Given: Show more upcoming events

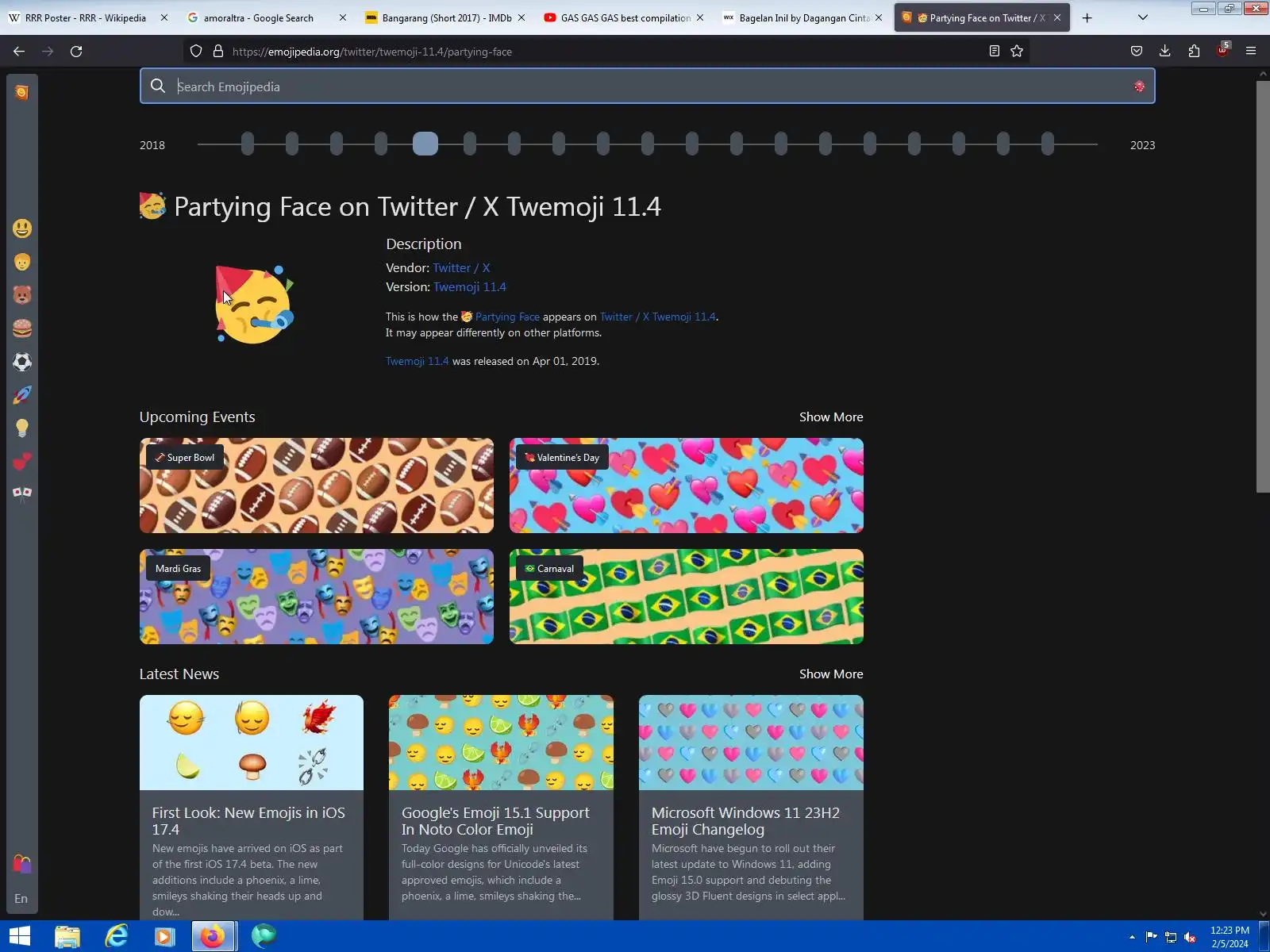Looking at the screenshot, I should (831, 417).
